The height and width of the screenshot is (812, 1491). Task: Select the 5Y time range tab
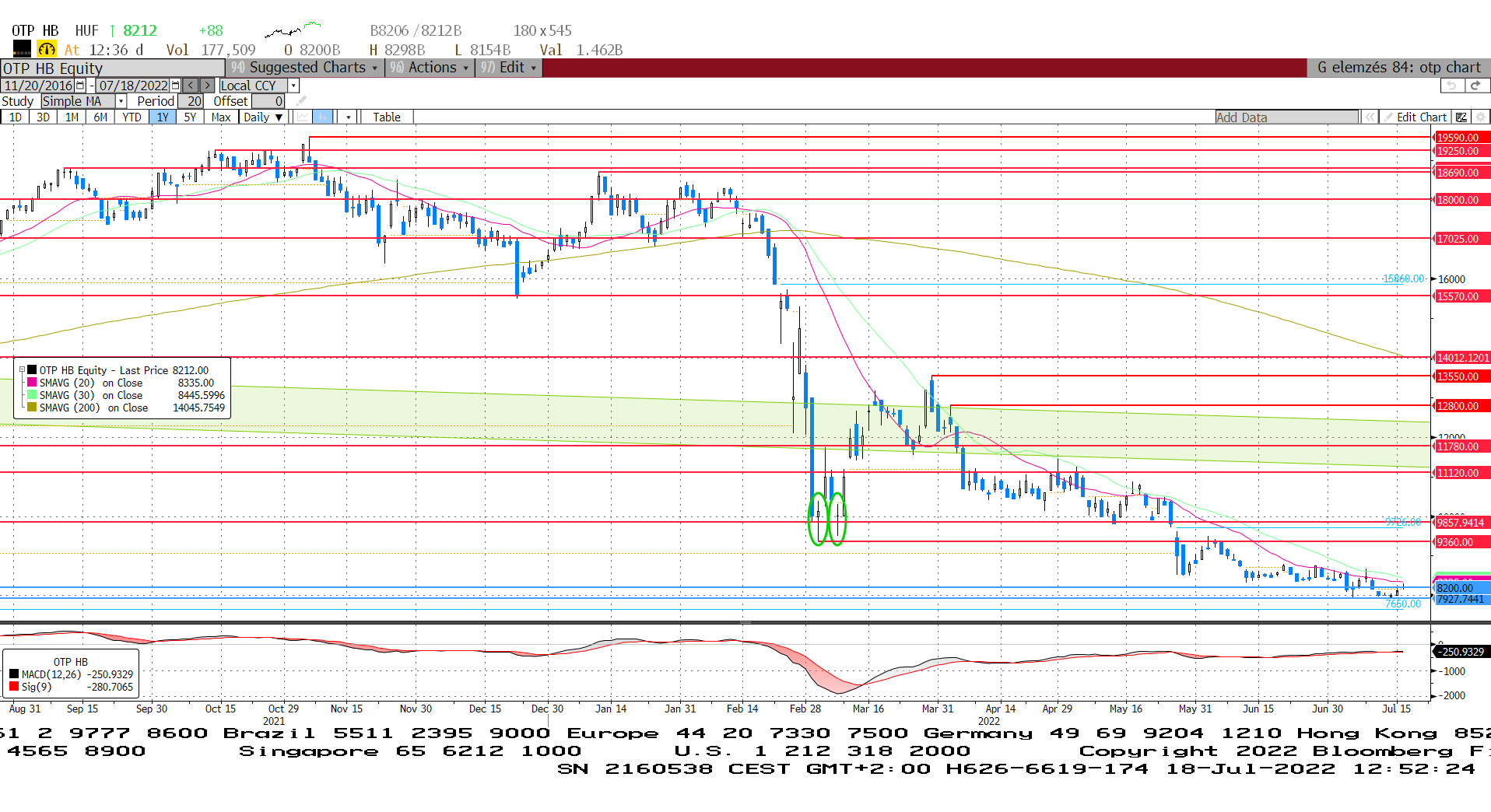pos(190,117)
